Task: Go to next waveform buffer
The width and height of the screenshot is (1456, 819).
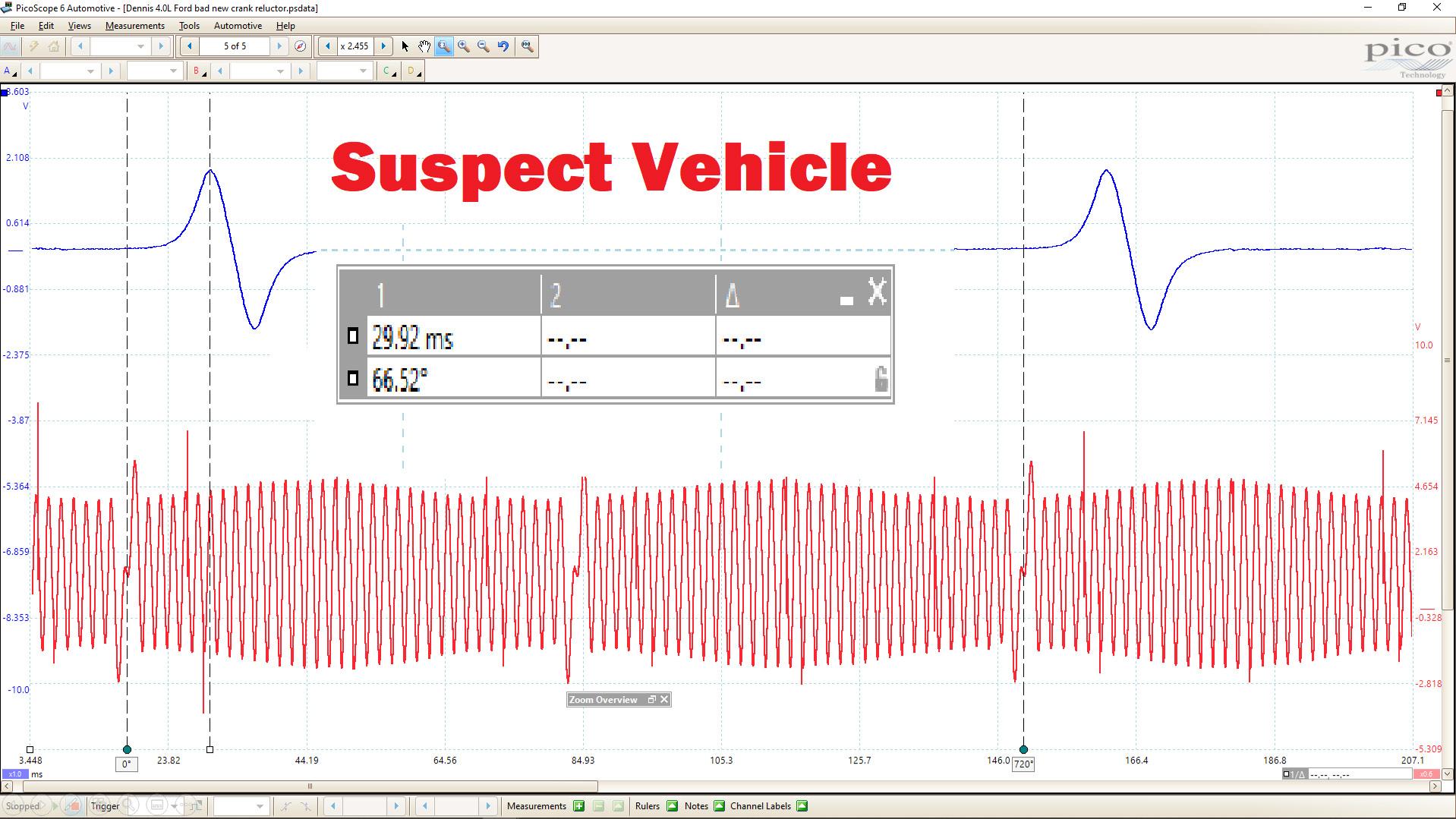Action: [279, 46]
